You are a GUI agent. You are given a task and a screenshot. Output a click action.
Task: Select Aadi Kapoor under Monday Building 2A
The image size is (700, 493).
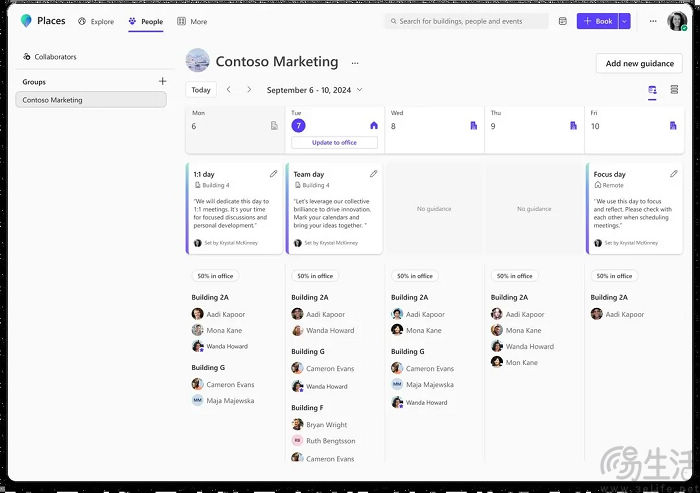tap(218, 314)
